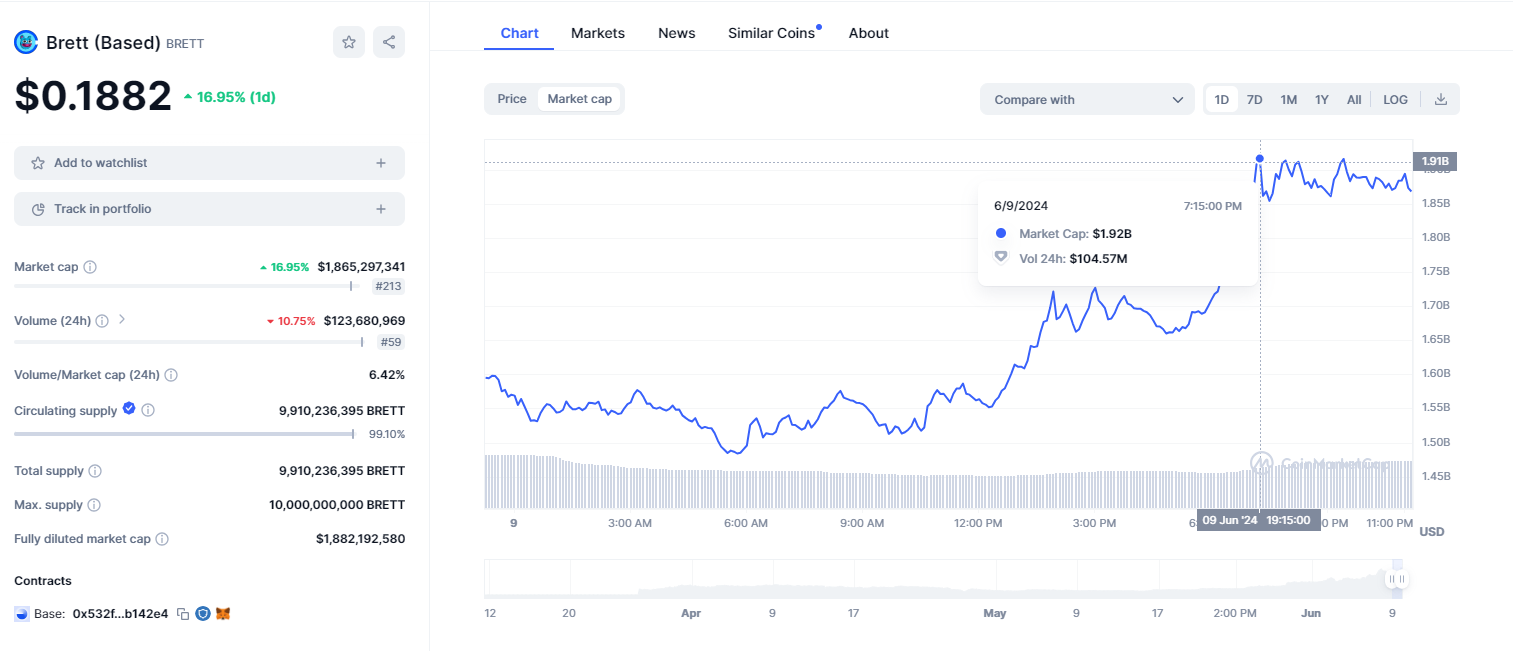Screen dimensions: 1513x651
Task: Expand Track in portfolio with the plus sign
Action: click(x=381, y=209)
